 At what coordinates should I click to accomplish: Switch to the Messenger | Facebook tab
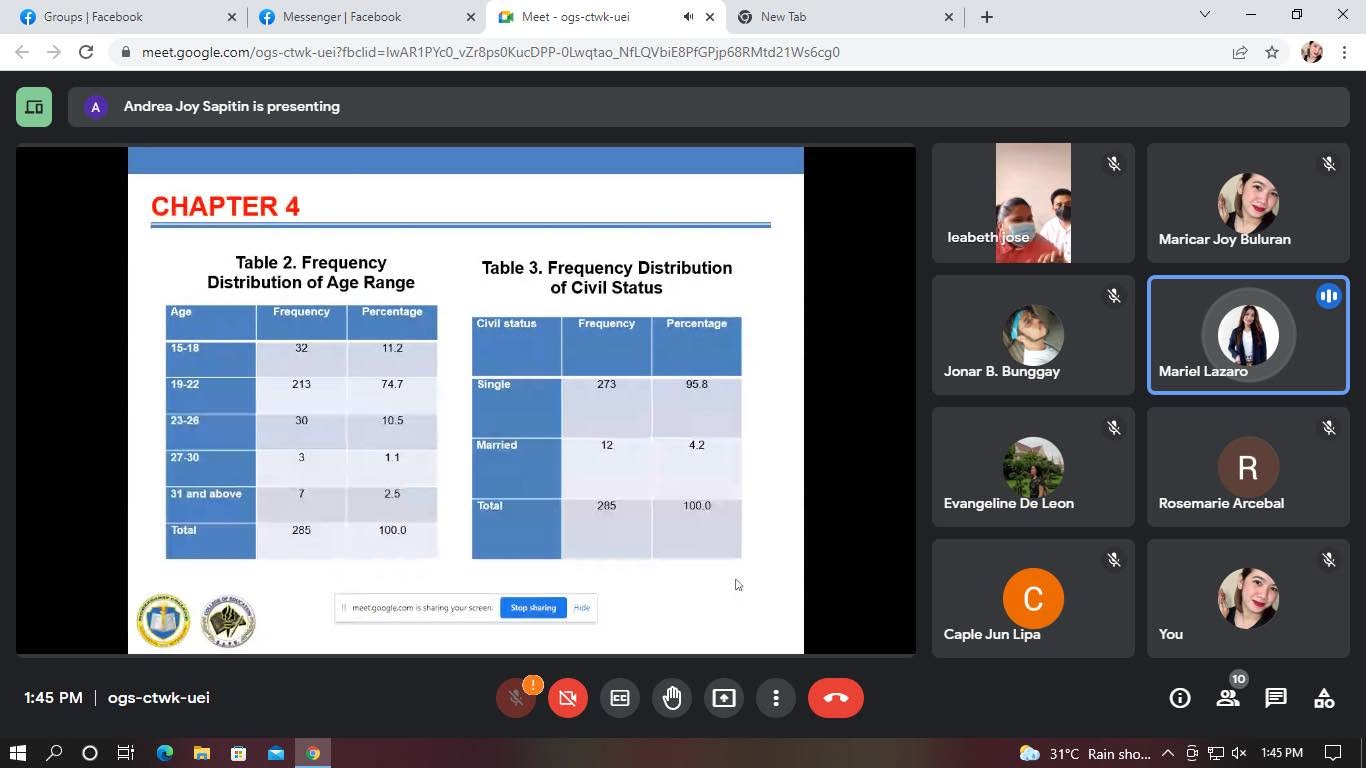(x=366, y=17)
